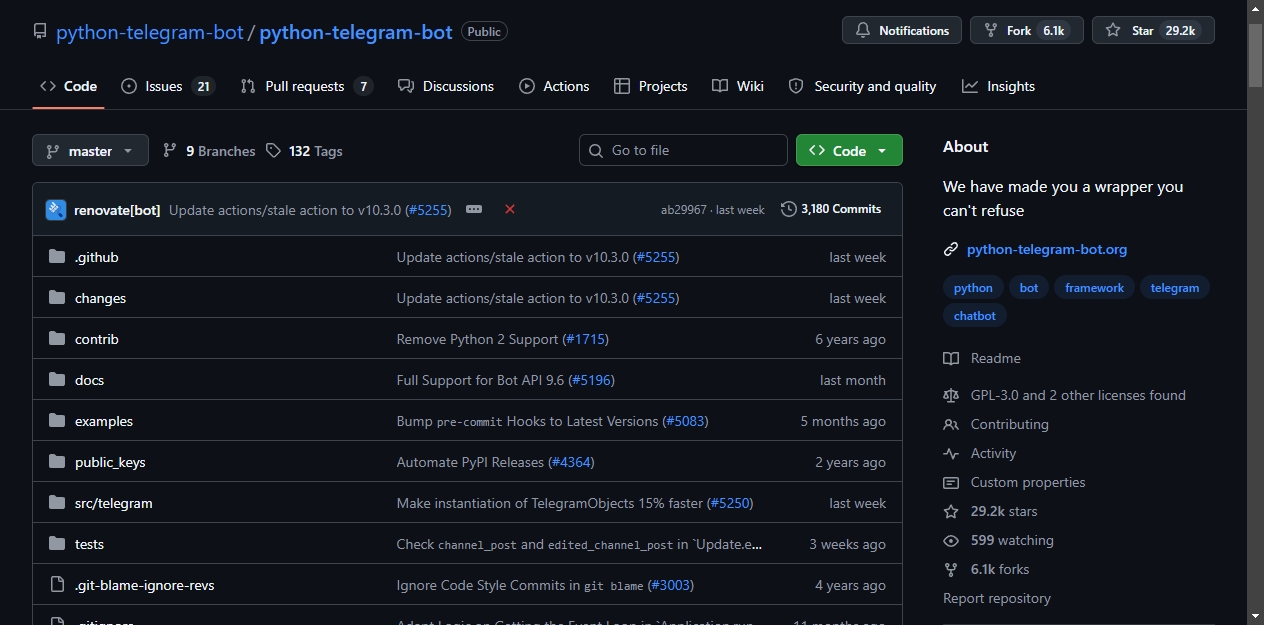Open the src/telegram folder name
This screenshot has height=625, width=1264.
tap(114, 503)
